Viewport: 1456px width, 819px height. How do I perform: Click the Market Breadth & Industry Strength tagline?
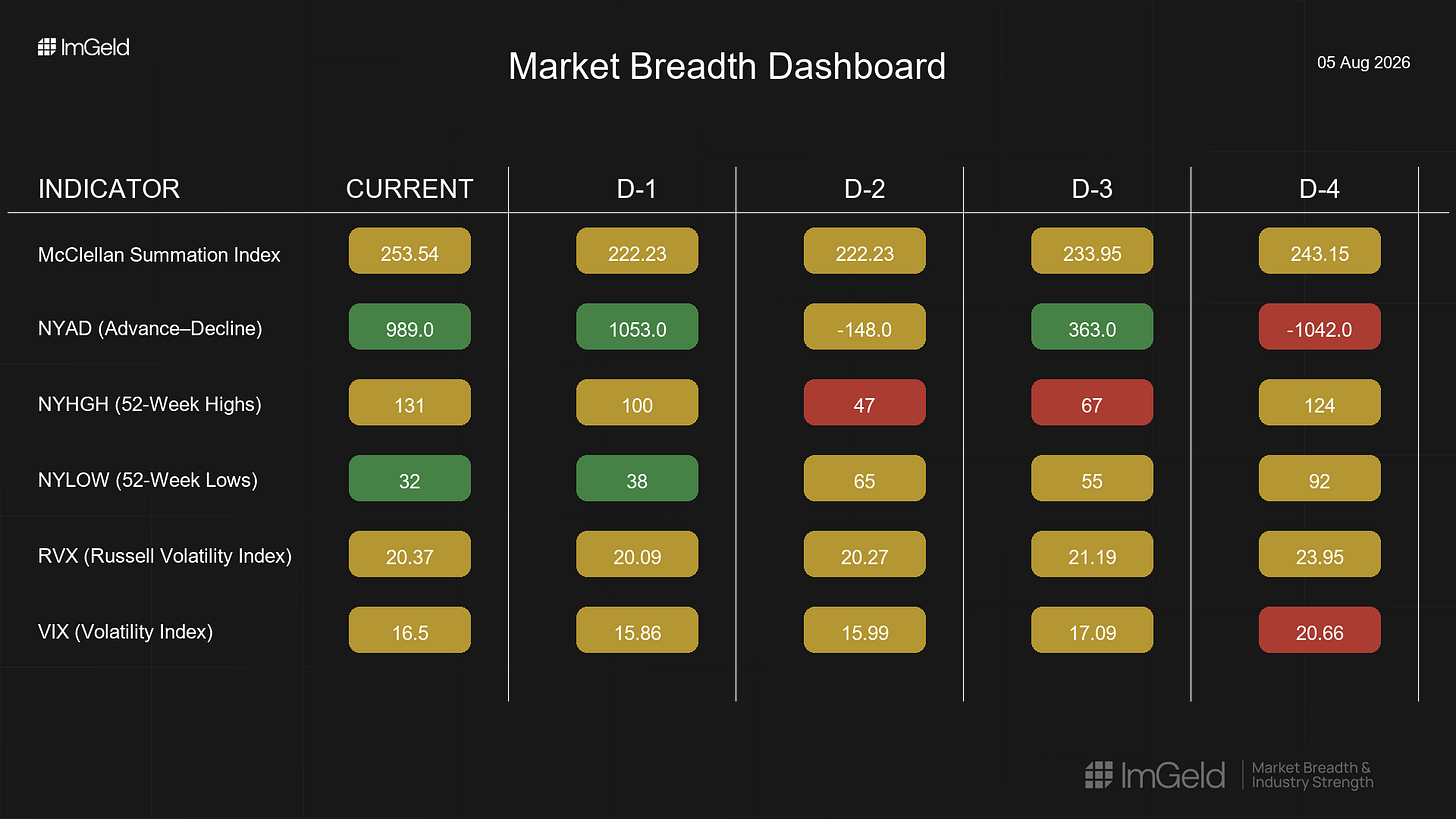point(1312,775)
